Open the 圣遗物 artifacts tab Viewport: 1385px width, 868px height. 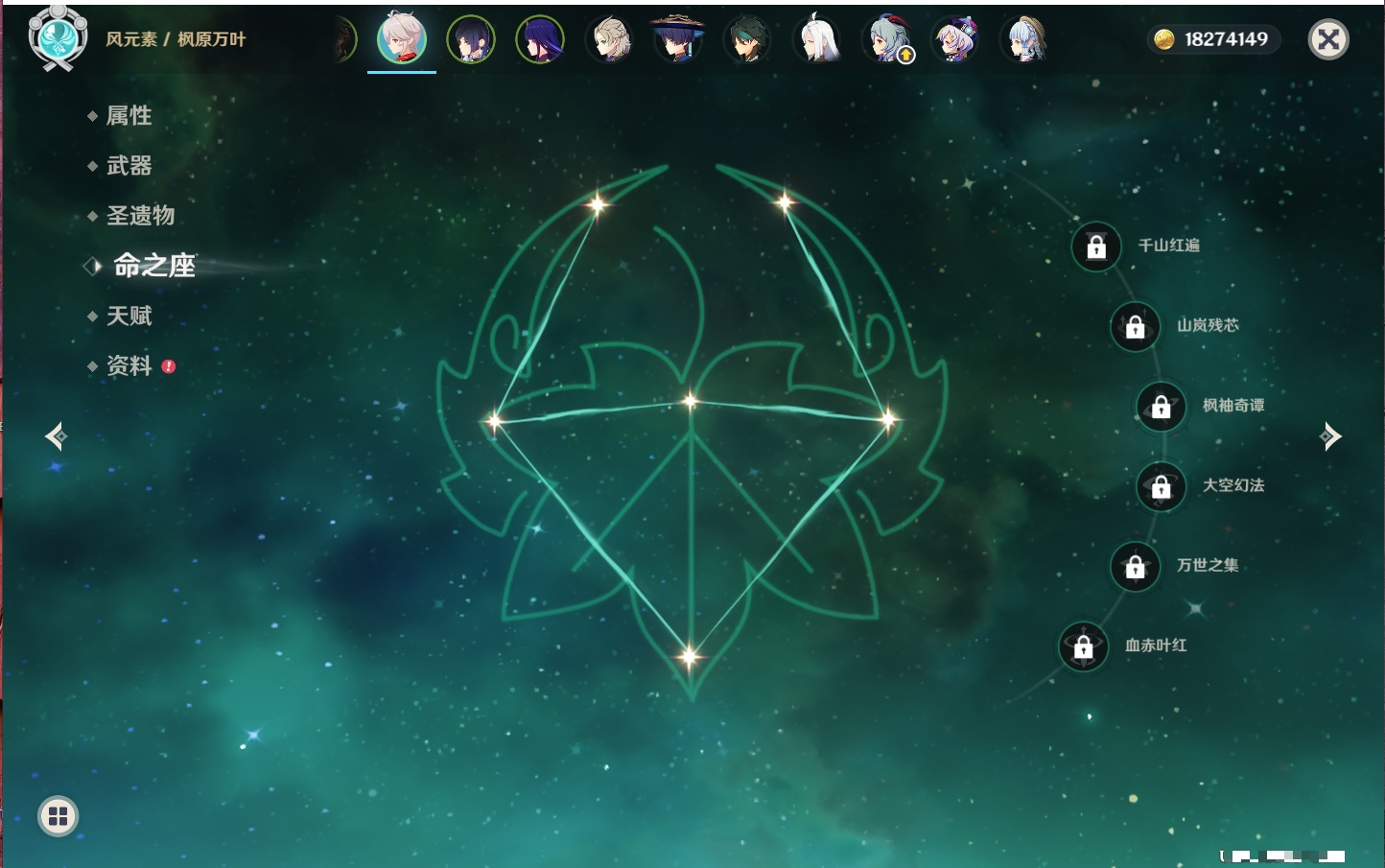tap(140, 216)
